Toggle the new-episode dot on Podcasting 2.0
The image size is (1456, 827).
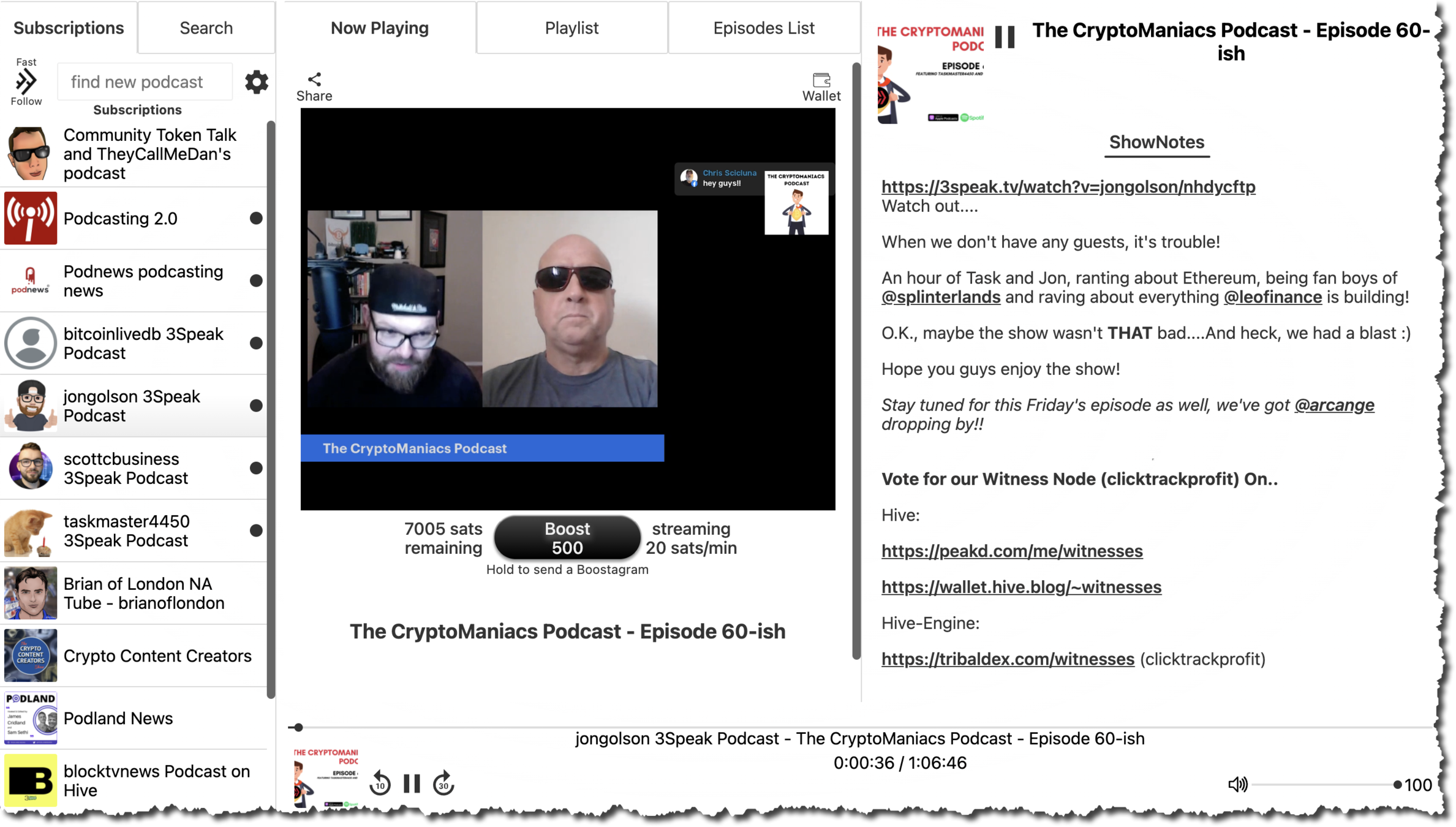pos(256,218)
